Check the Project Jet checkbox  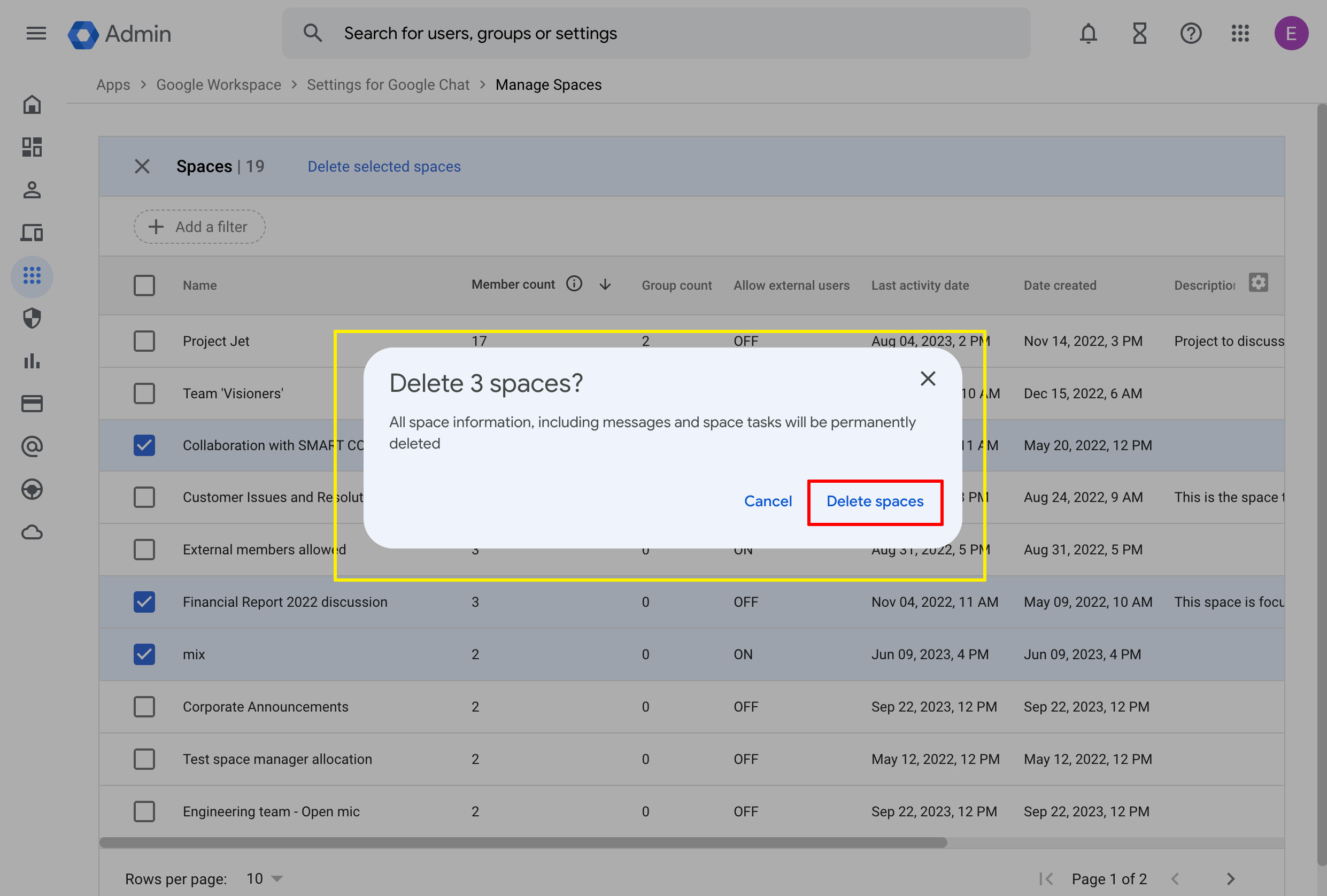(x=144, y=342)
